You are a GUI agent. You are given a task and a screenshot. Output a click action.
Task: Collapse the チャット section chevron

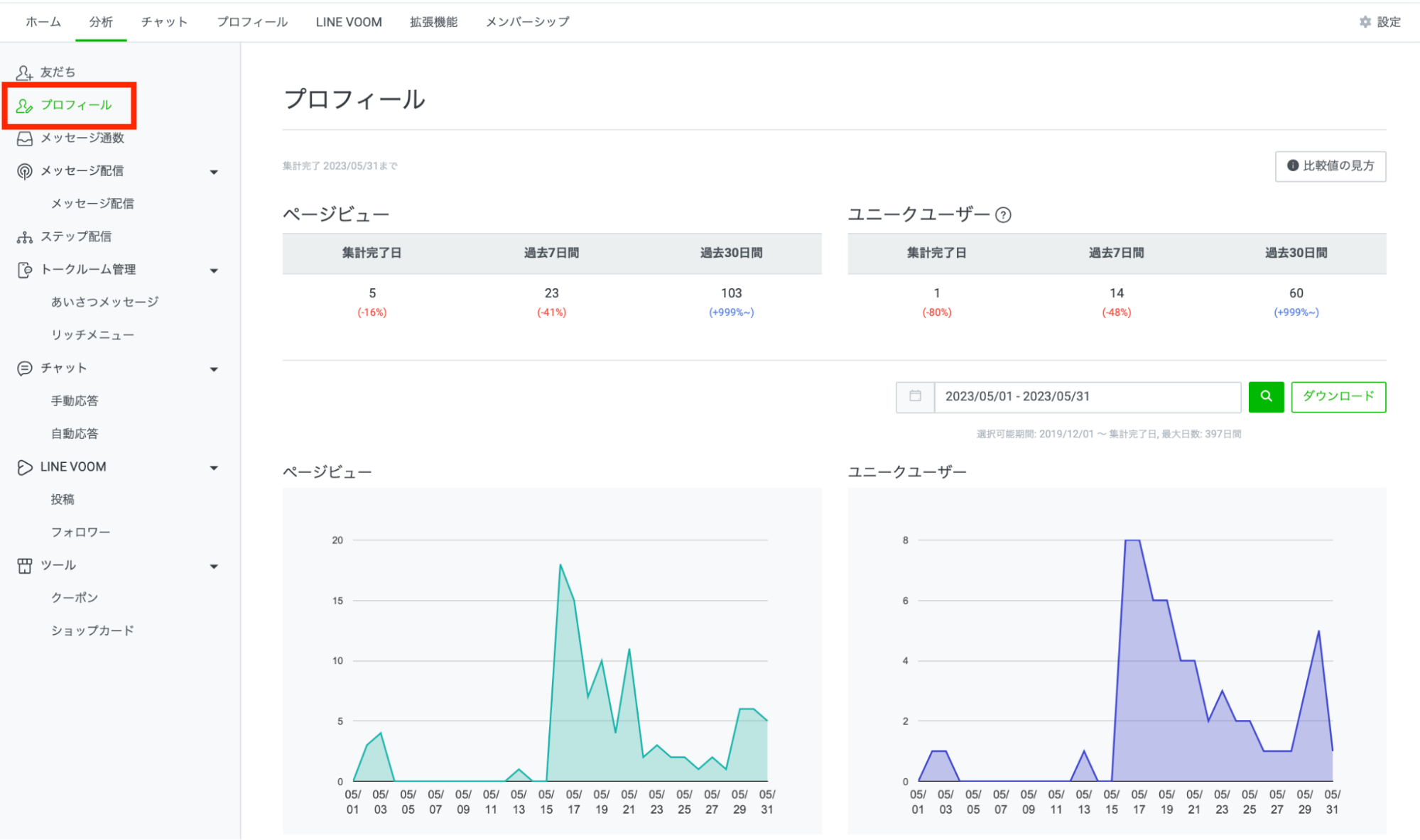tap(213, 369)
